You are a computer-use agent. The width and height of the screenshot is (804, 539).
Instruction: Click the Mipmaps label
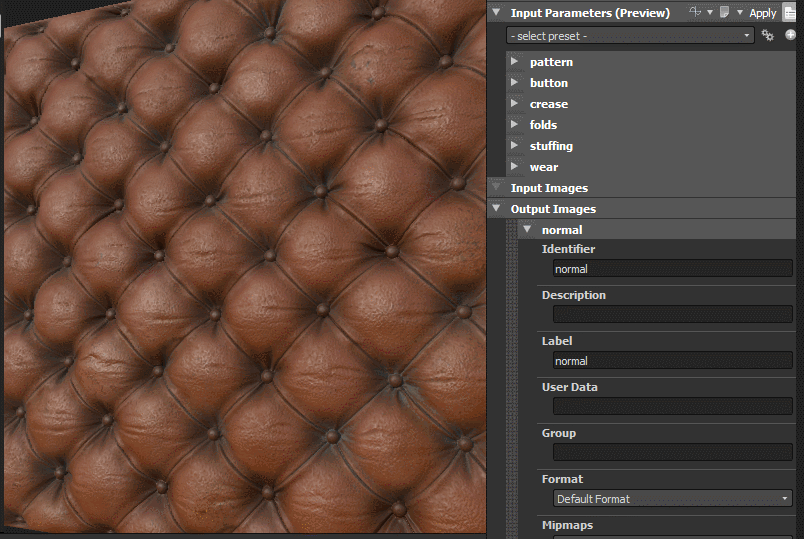(567, 525)
